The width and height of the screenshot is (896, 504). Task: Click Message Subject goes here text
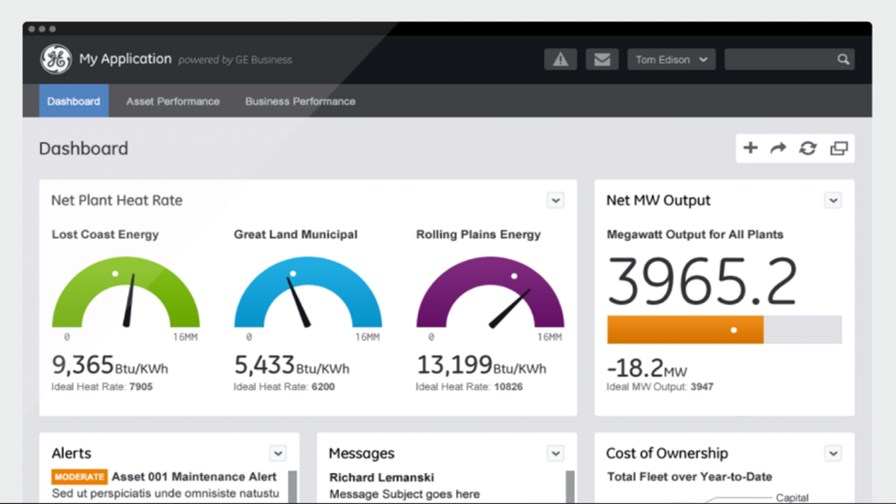405,494
